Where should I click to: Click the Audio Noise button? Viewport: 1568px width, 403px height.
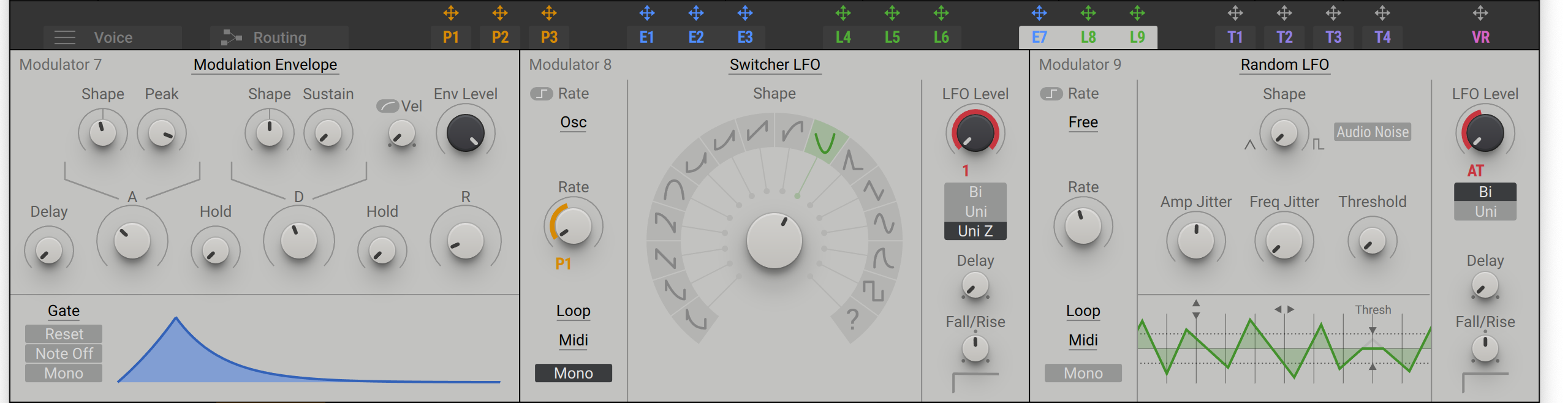1372,132
